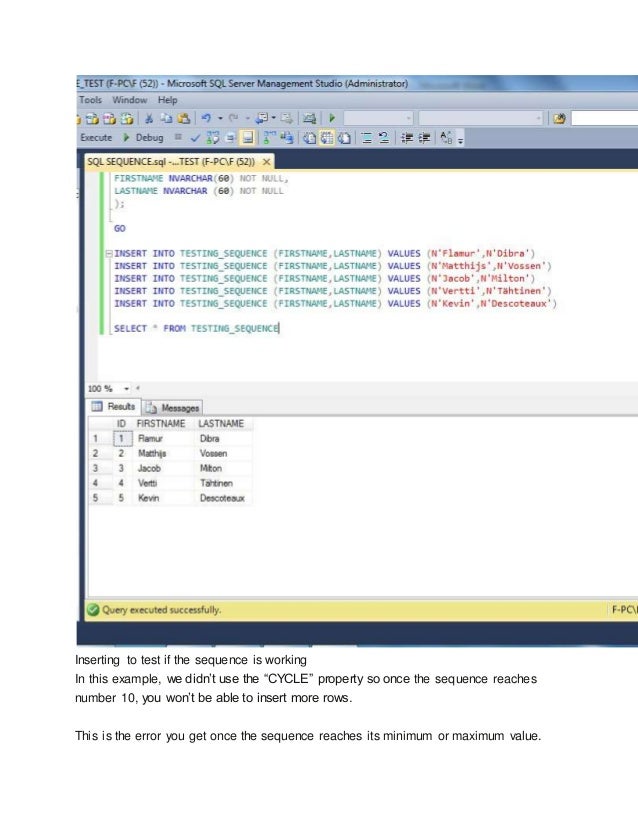The width and height of the screenshot is (638, 826).
Task: Select the FIRSTNAME column header
Action: tap(161, 424)
